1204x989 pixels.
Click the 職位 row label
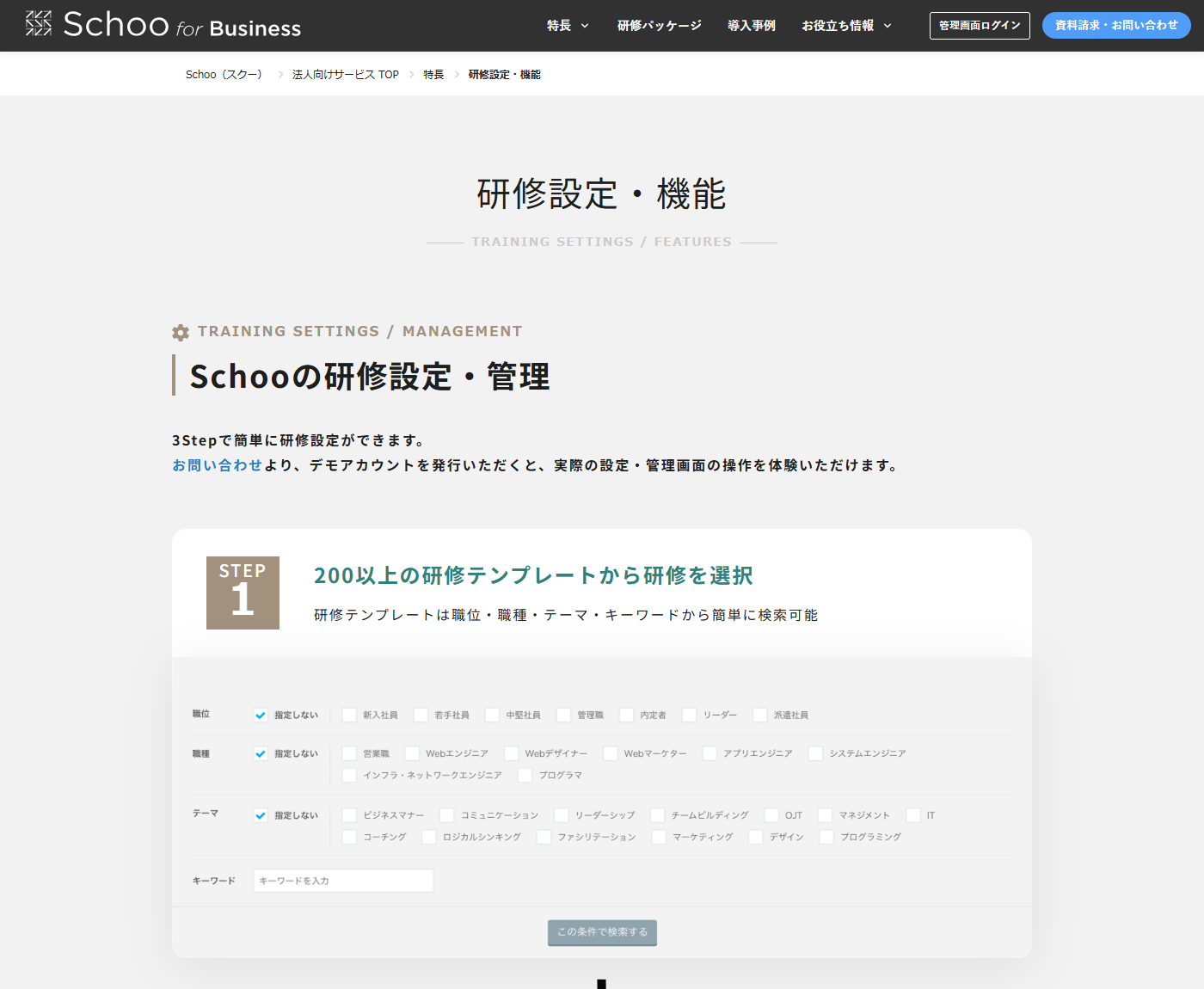tap(201, 714)
